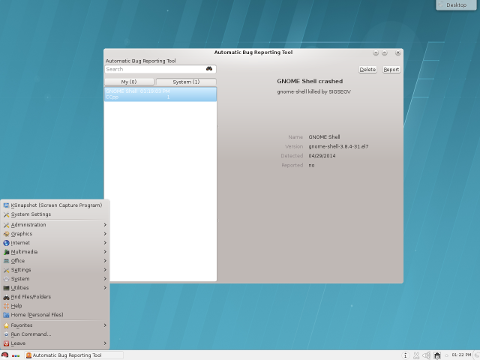This screenshot has width=480, height=360.
Task: Focus the Search input field
Action: [x=160, y=69]
